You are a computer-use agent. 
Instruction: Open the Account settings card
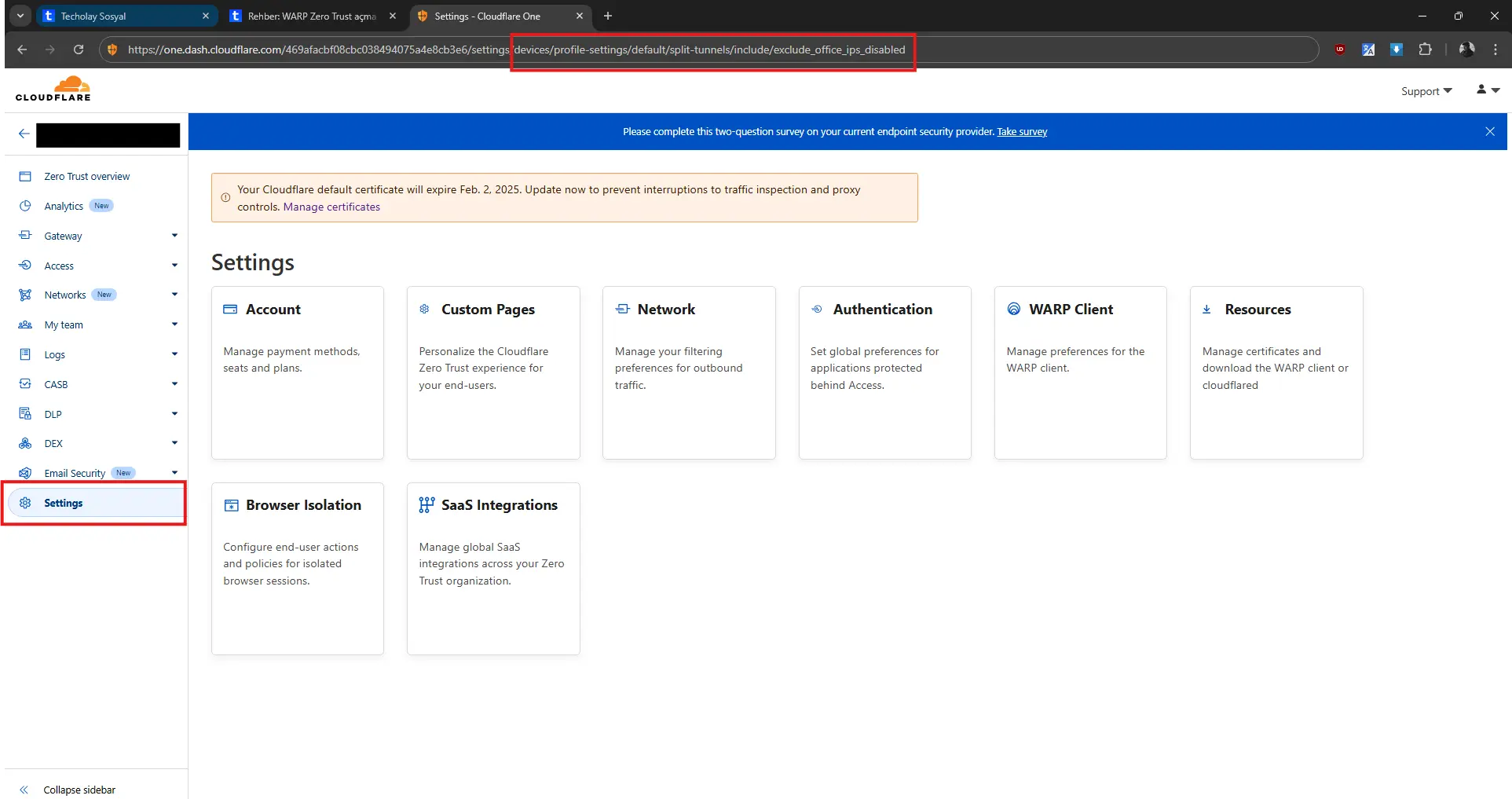tap(298, 372)
